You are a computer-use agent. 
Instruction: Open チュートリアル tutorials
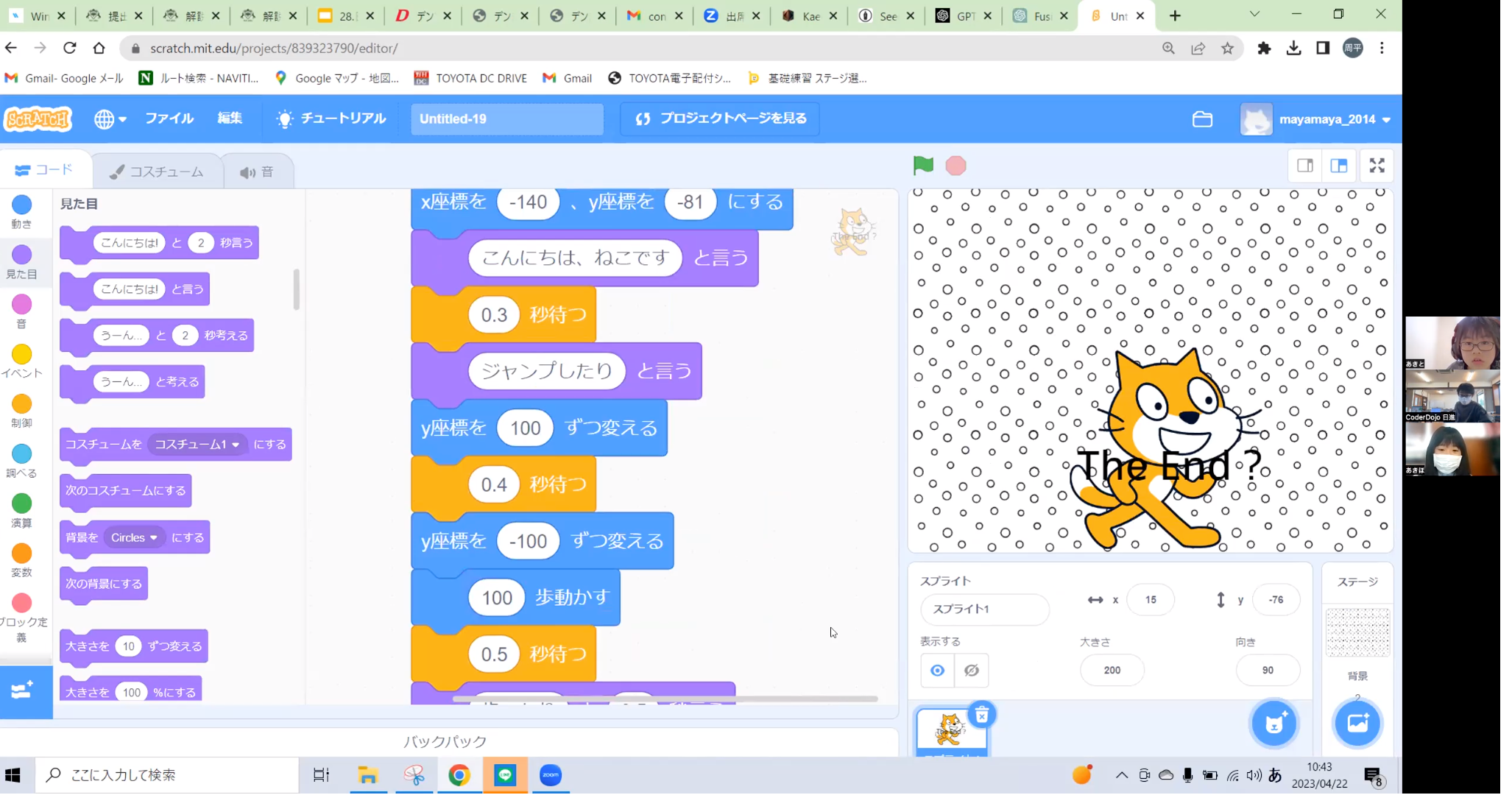[x=331, y=119]
